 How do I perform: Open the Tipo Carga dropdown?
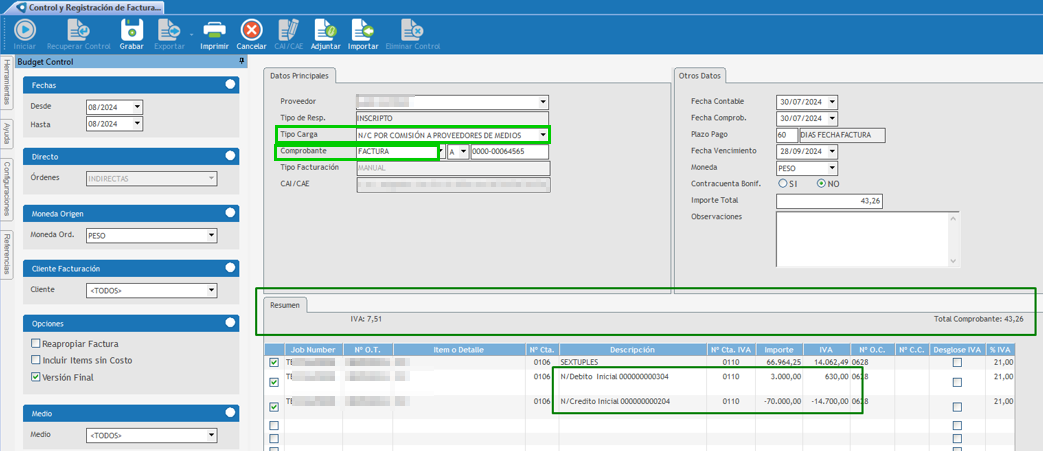click(x=543, y=135)
